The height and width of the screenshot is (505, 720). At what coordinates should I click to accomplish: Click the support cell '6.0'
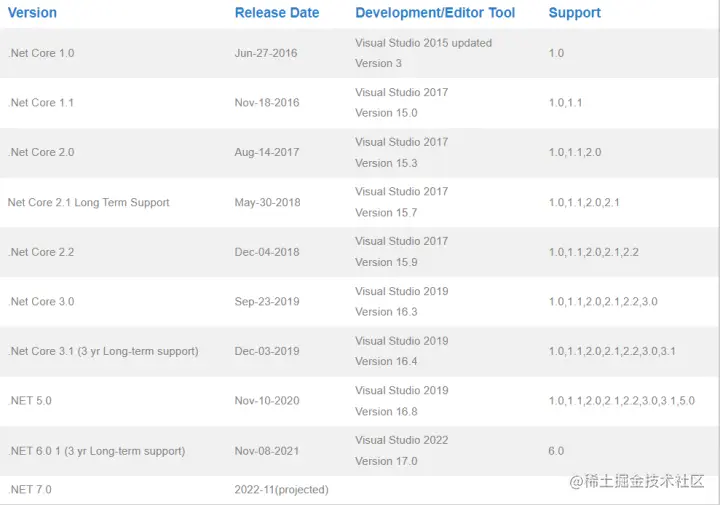pyautogui.click(x=556, y=451)
